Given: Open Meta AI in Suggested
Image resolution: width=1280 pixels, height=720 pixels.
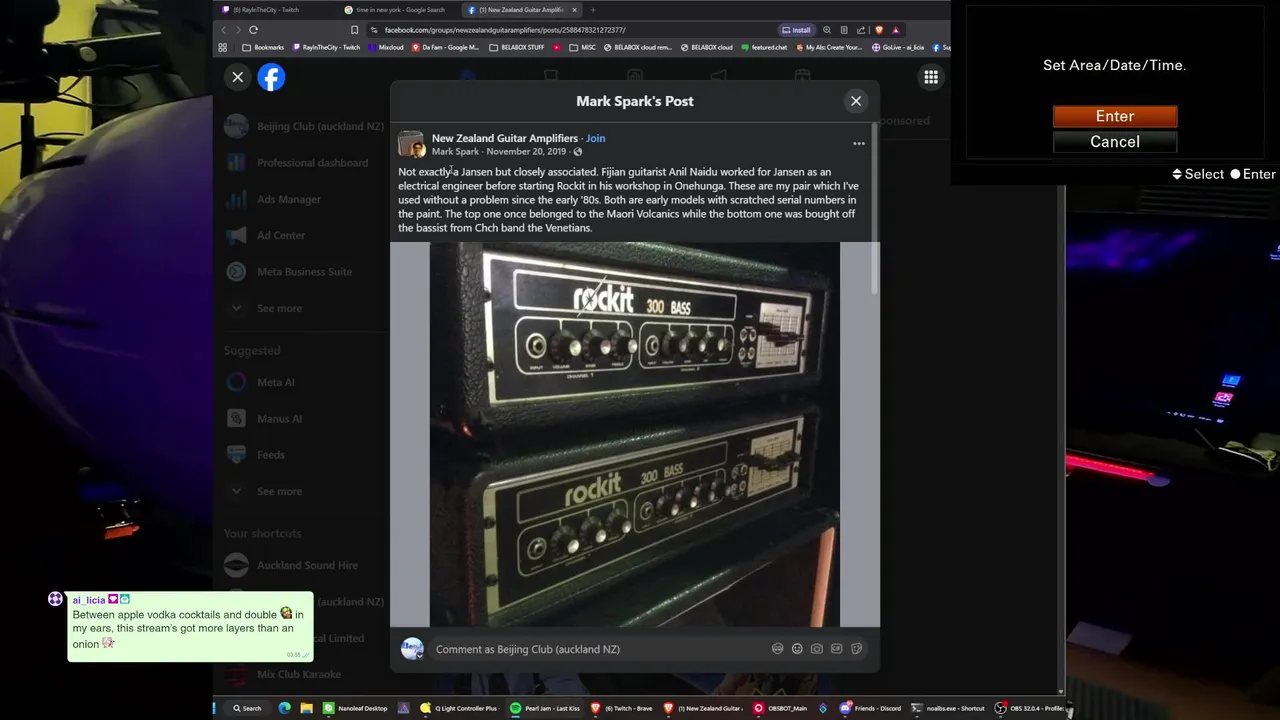Looking at the screenshot, I should 276,382.
